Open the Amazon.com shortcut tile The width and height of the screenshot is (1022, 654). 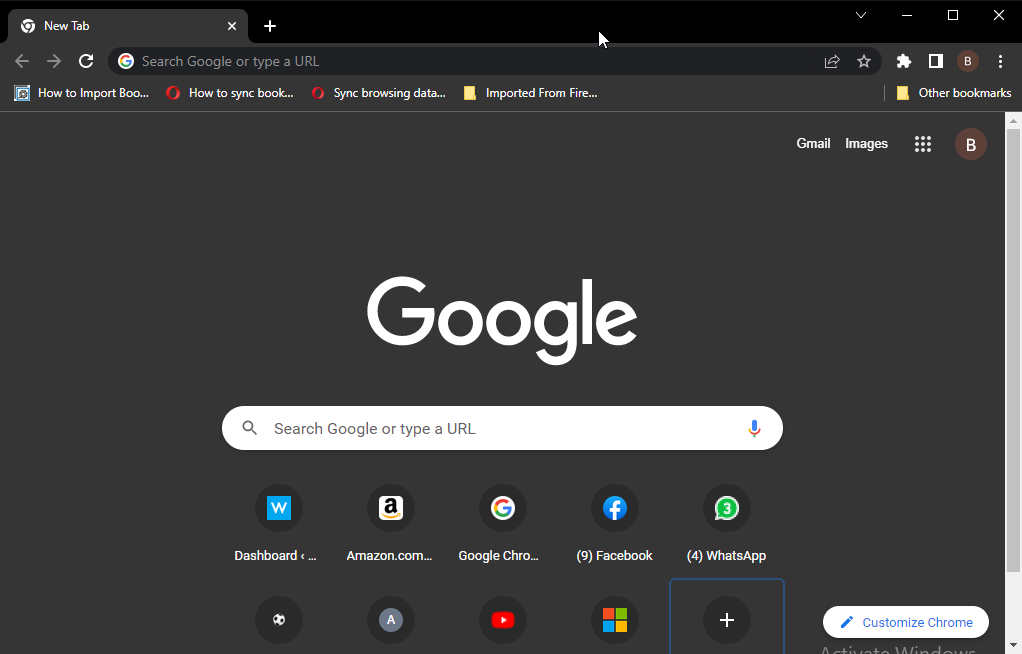(390, 524)
